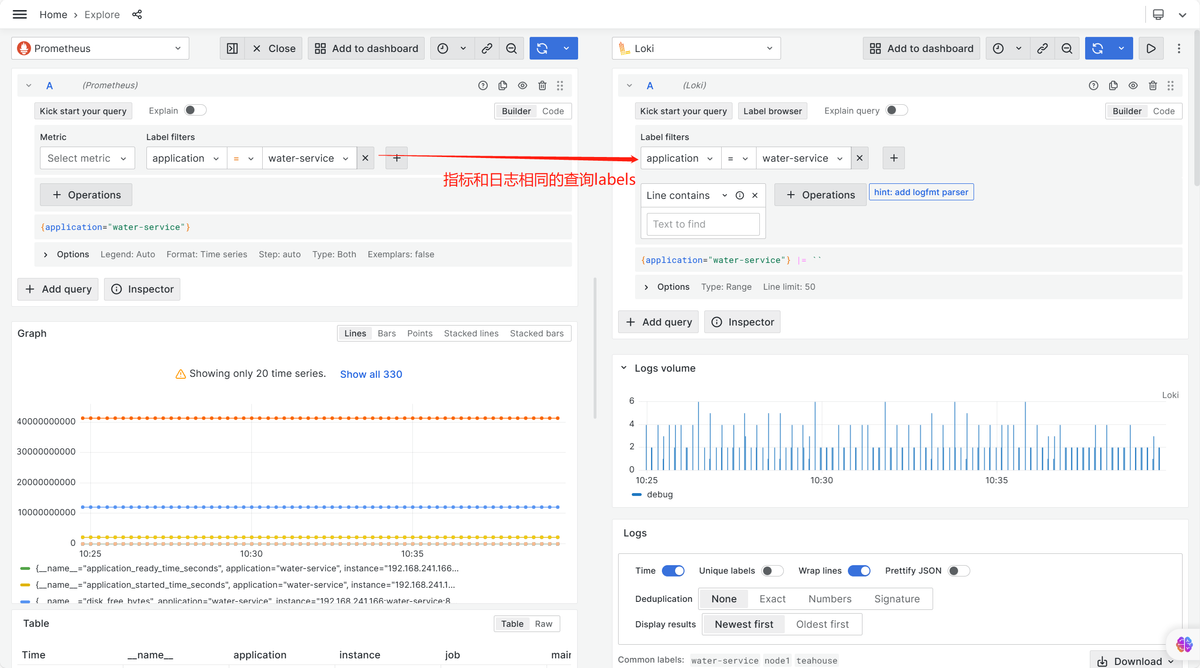Select Oldest first display order
1200x668 pixels.
coord(822,624)
